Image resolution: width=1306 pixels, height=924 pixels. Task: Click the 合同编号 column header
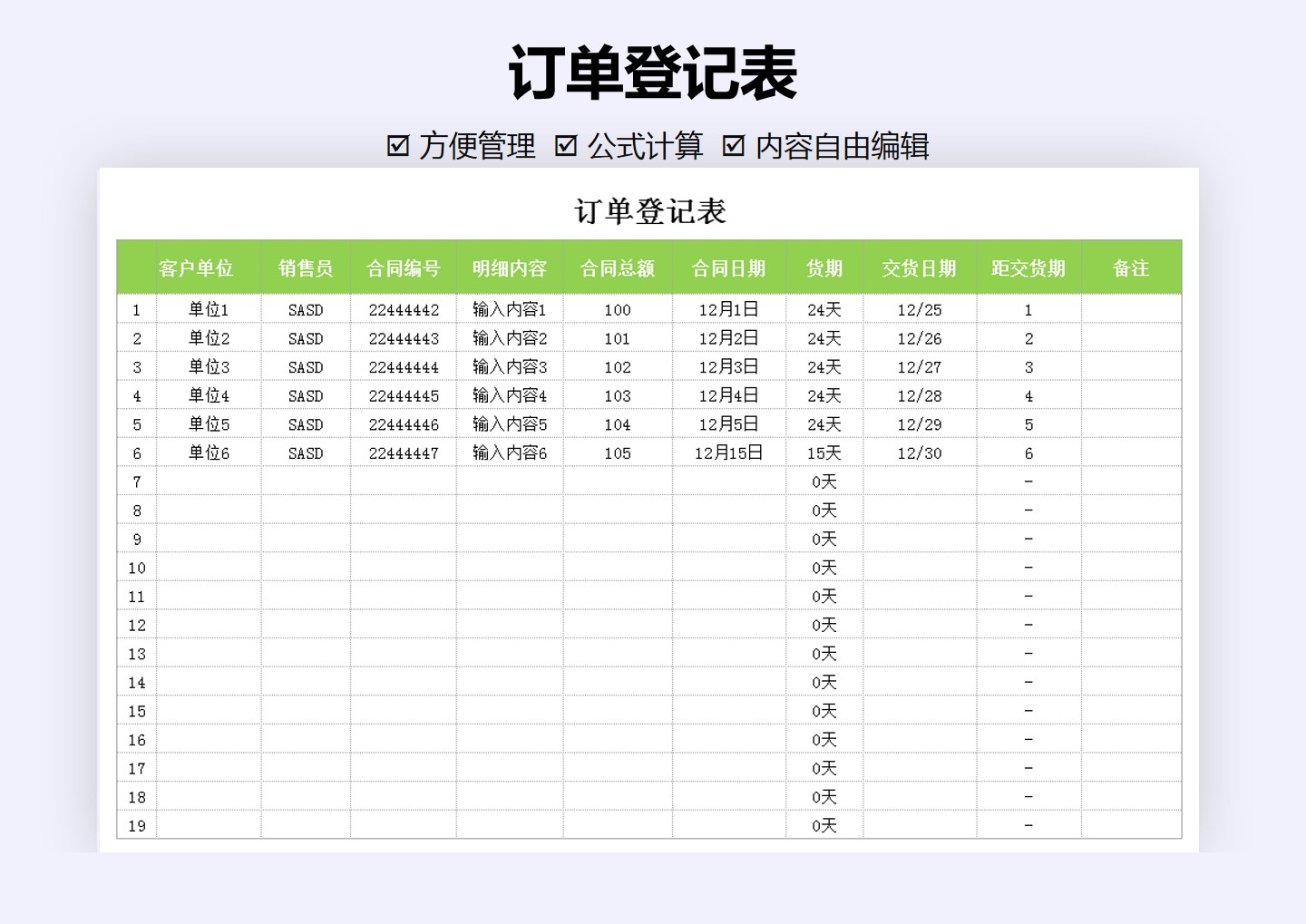point(403,268)
